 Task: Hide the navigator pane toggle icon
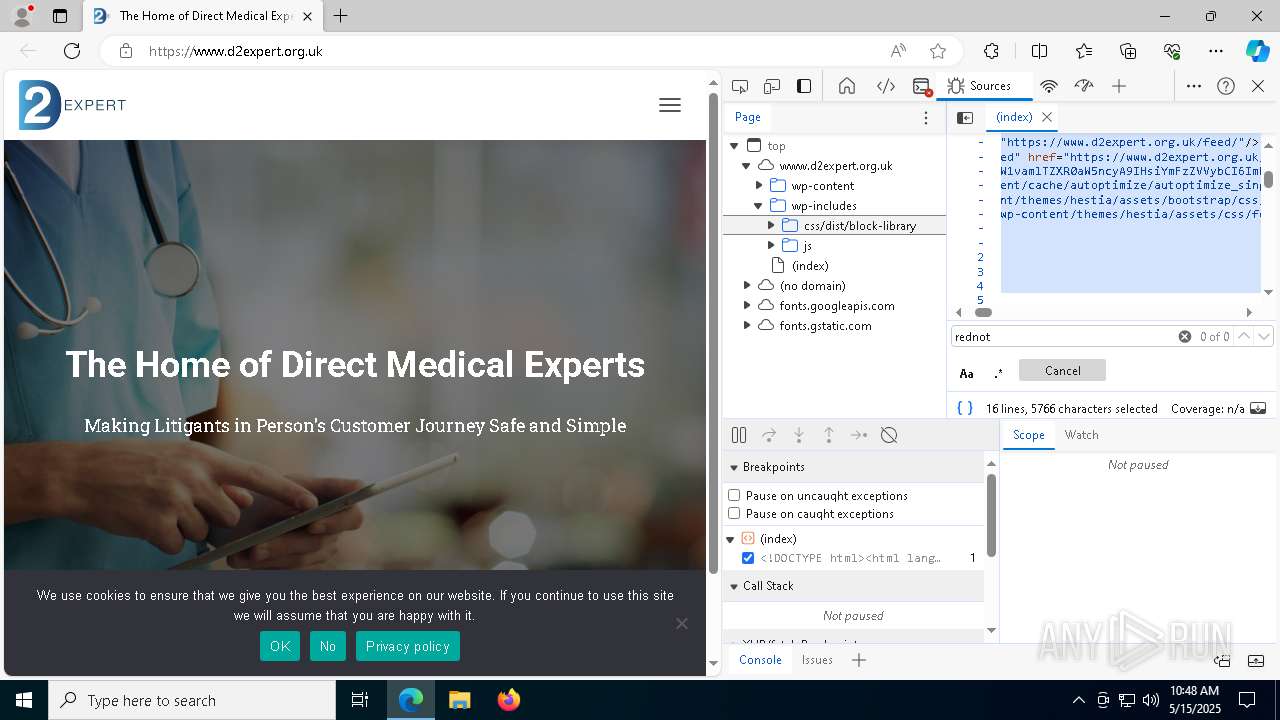coord(965,117)
